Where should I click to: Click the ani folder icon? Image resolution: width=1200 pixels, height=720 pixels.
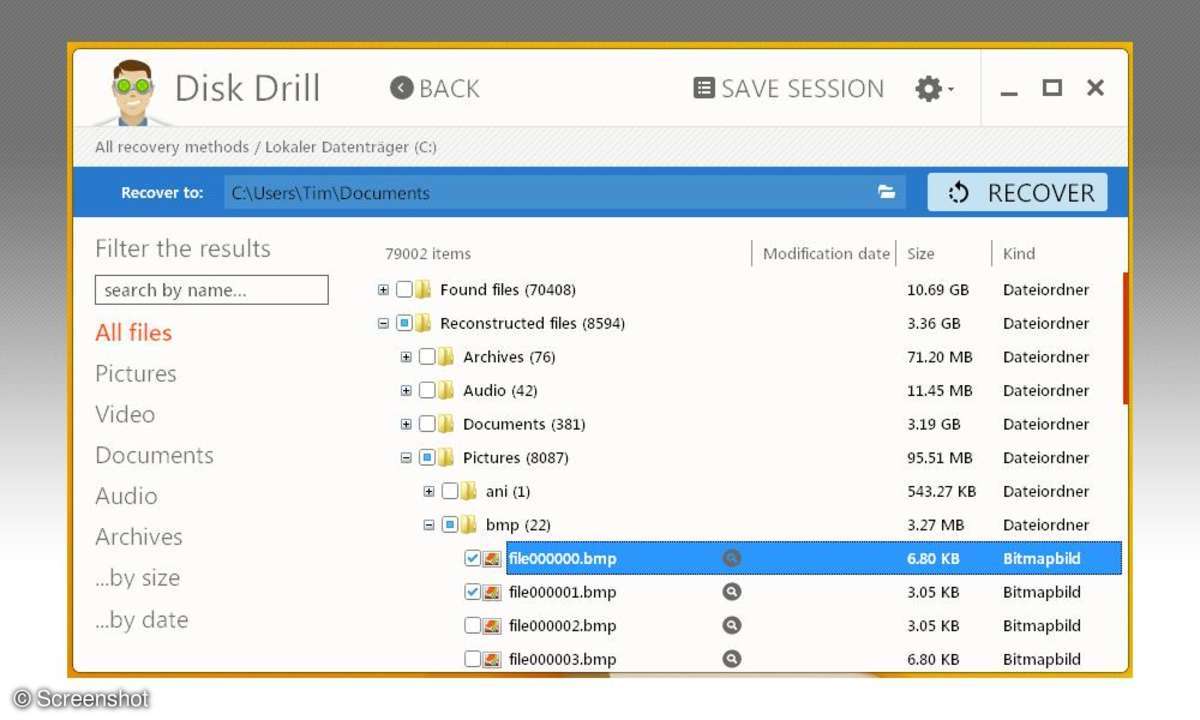pyautogui.click(x=469, y=491)
